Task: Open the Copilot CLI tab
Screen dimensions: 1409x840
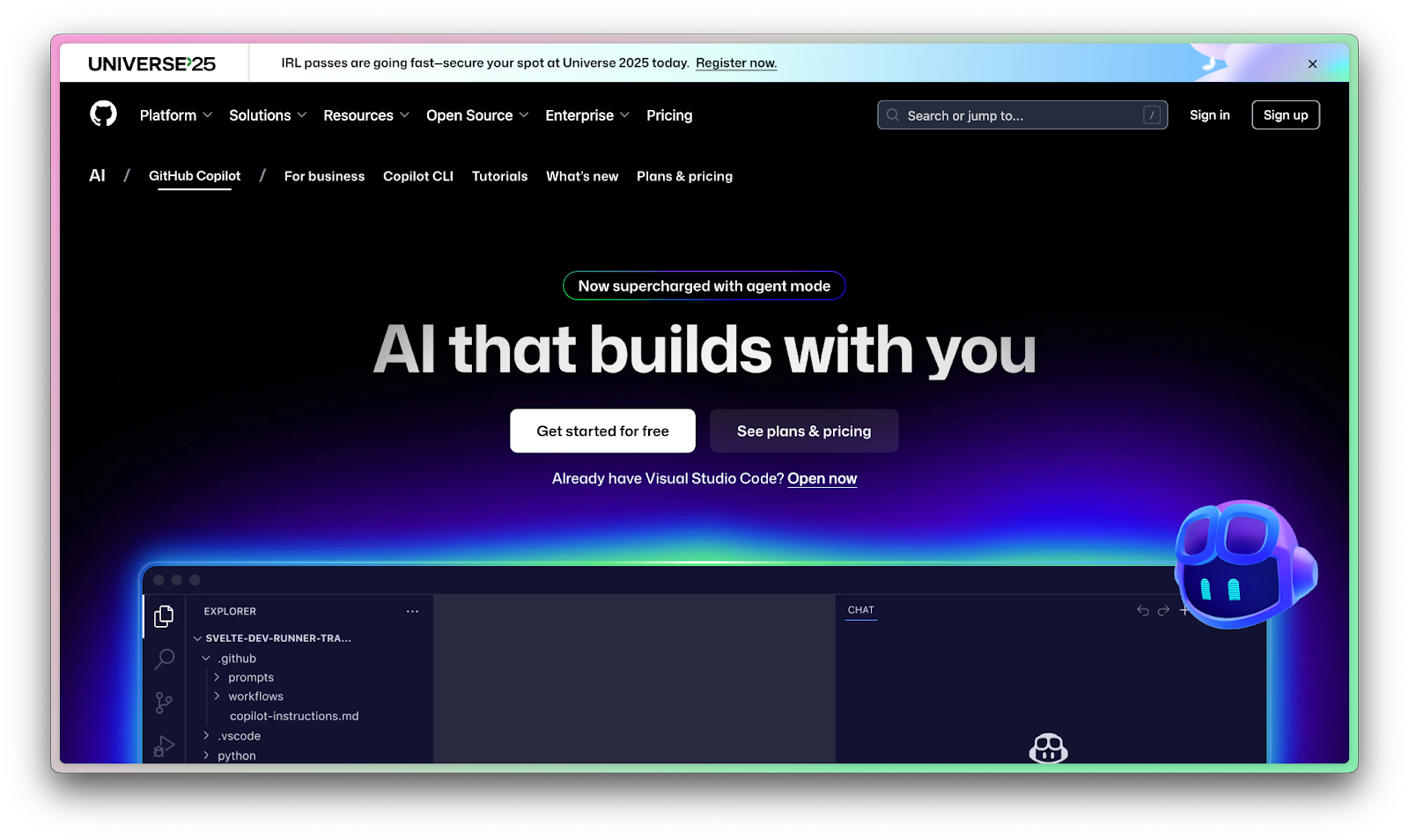Action: [x=418, y=176]
